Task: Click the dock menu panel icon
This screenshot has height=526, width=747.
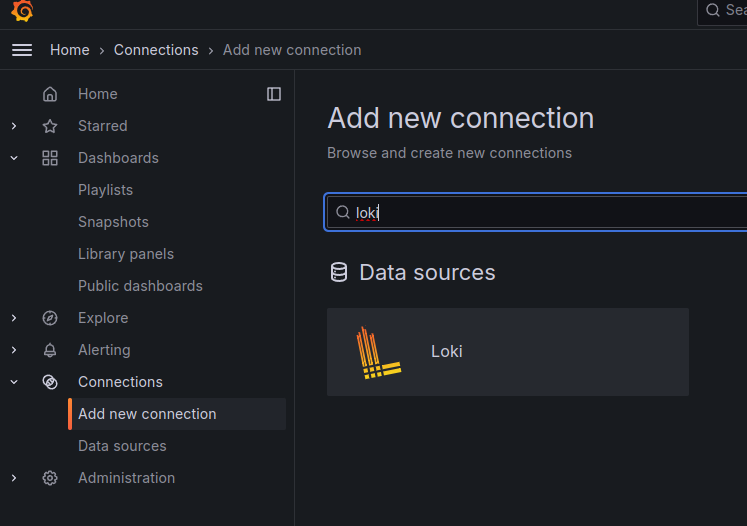Action: pyautogui.click(x=274, y=94)
